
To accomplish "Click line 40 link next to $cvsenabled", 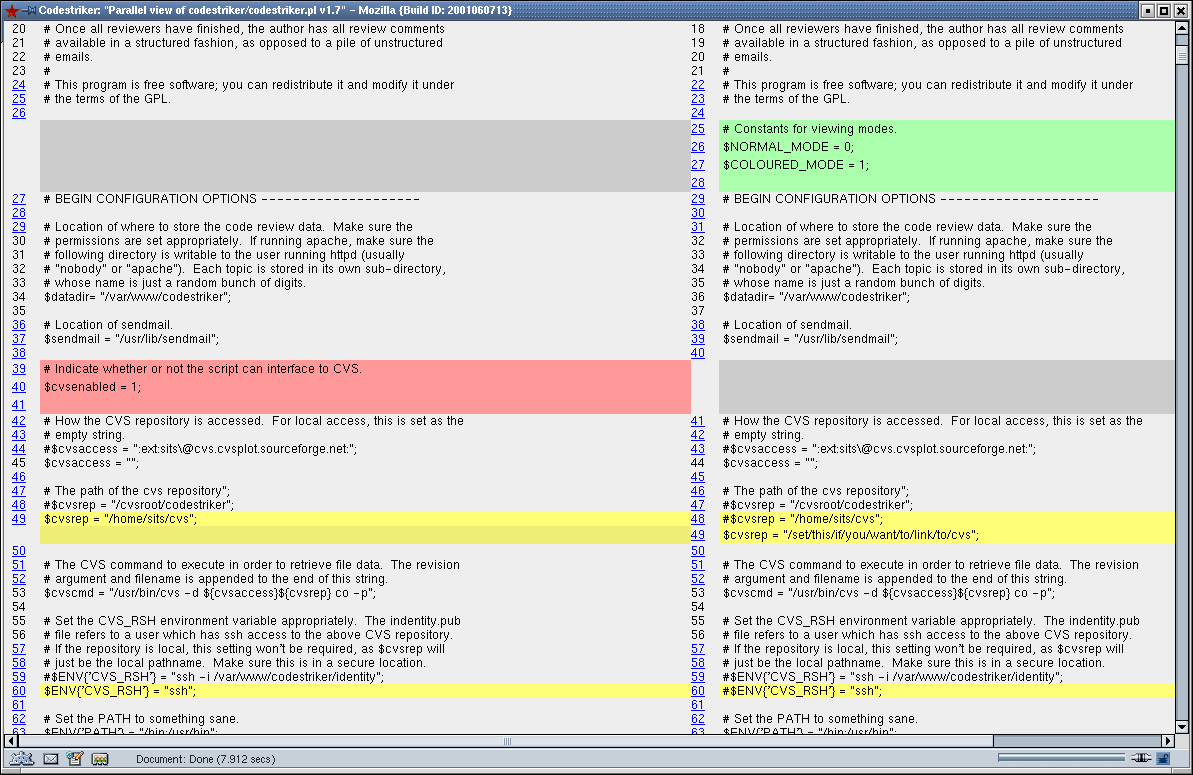I will point(19,387).
